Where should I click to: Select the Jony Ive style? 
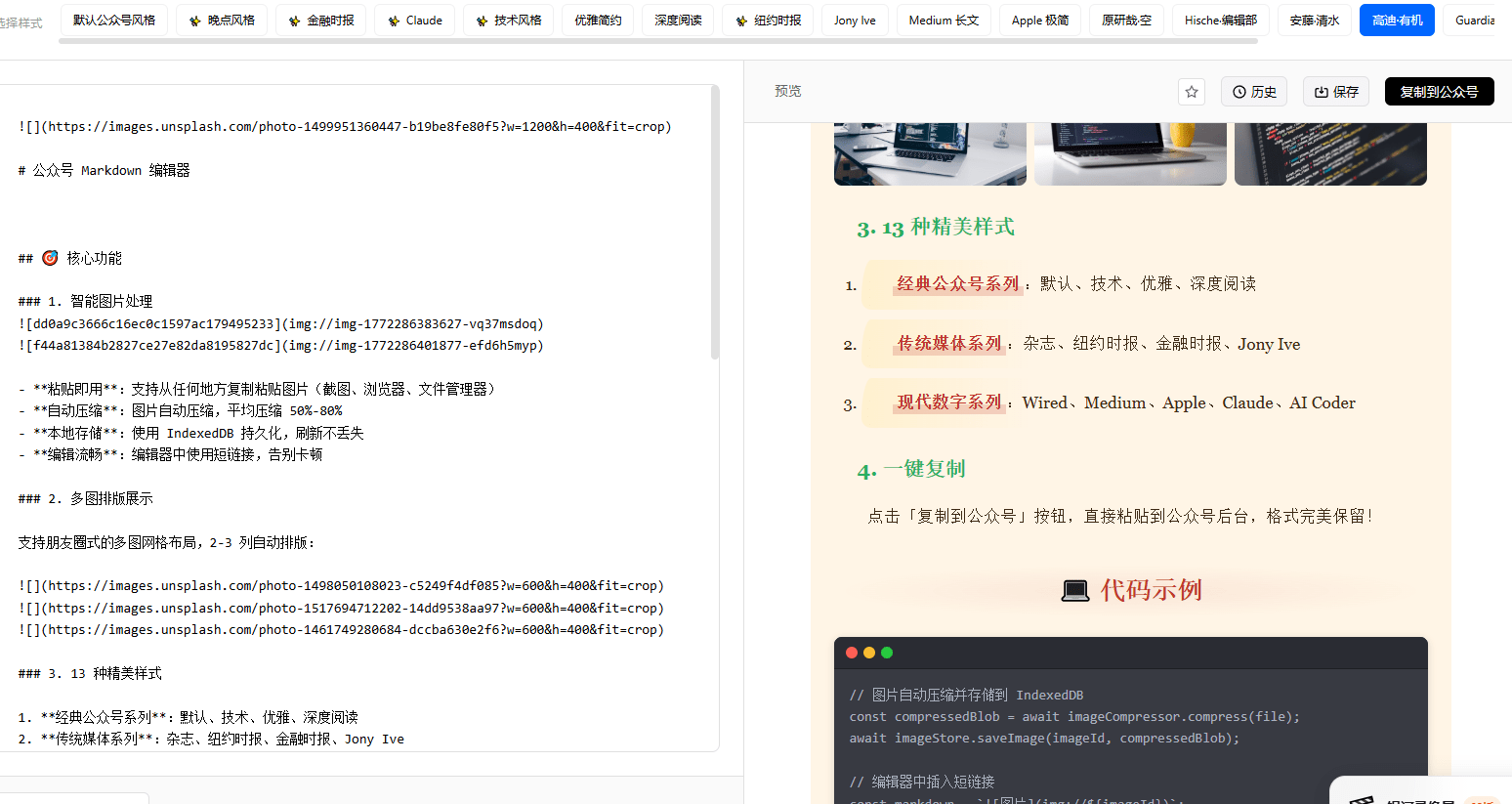[854, 19]
